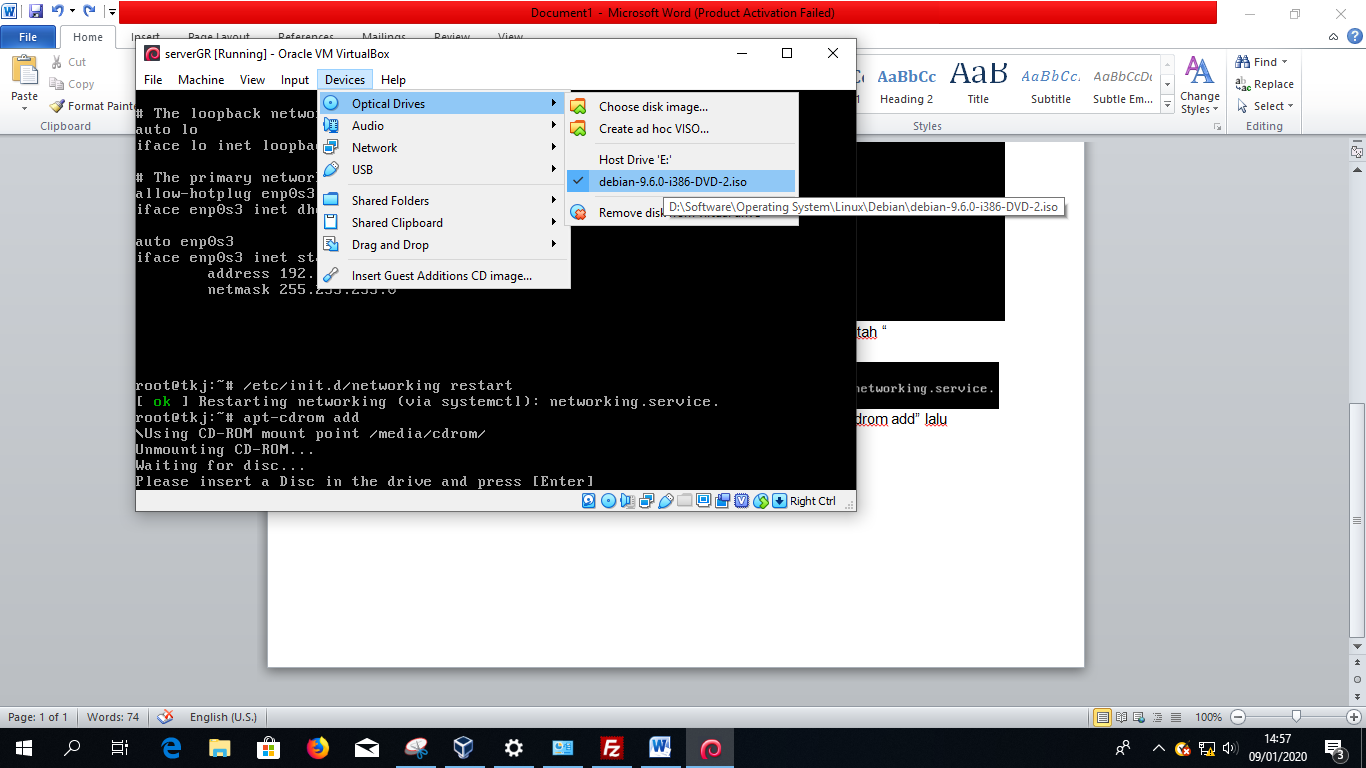Click the keyboard capture arrow icon beside Right Ctrl
The width and height of the screenshot is (1366, 768).
tap(779, 501)
